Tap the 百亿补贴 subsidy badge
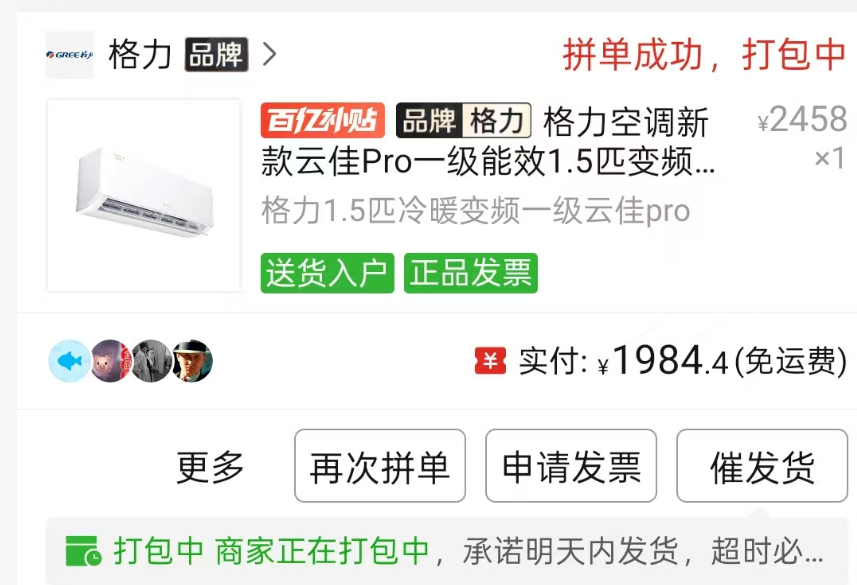The width and height of the screenshot is (857, 585). [323, 120]
